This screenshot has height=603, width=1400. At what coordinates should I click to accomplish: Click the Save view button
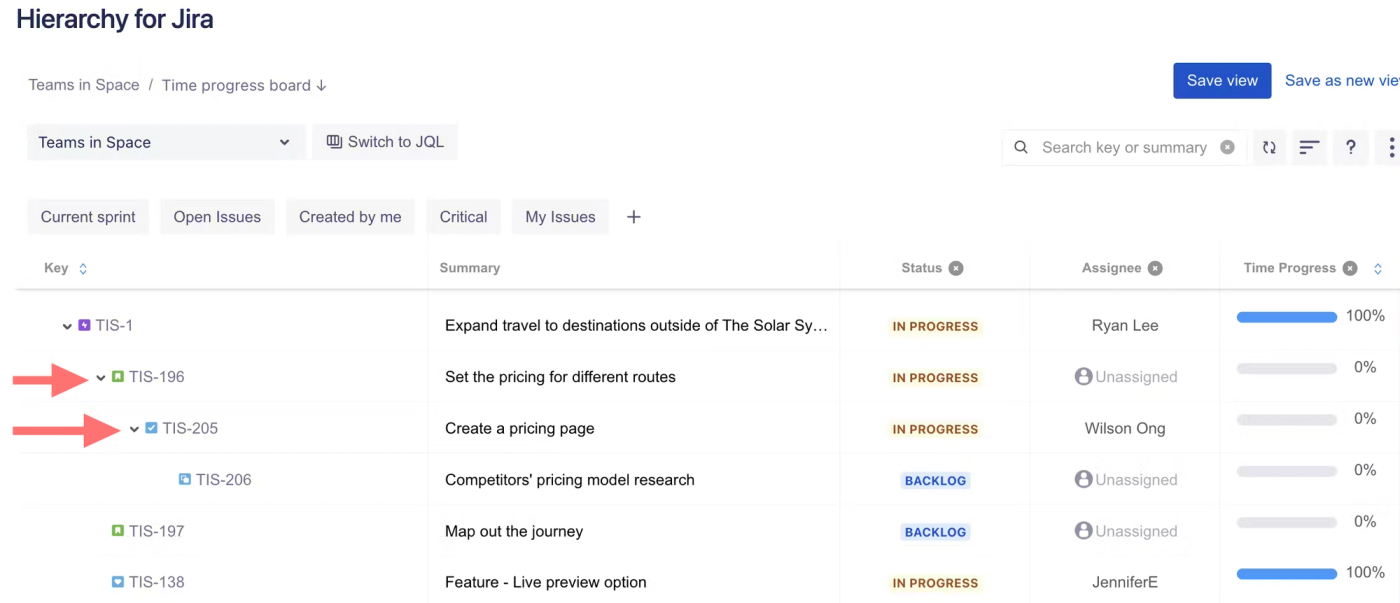[x=1221, y=81]
